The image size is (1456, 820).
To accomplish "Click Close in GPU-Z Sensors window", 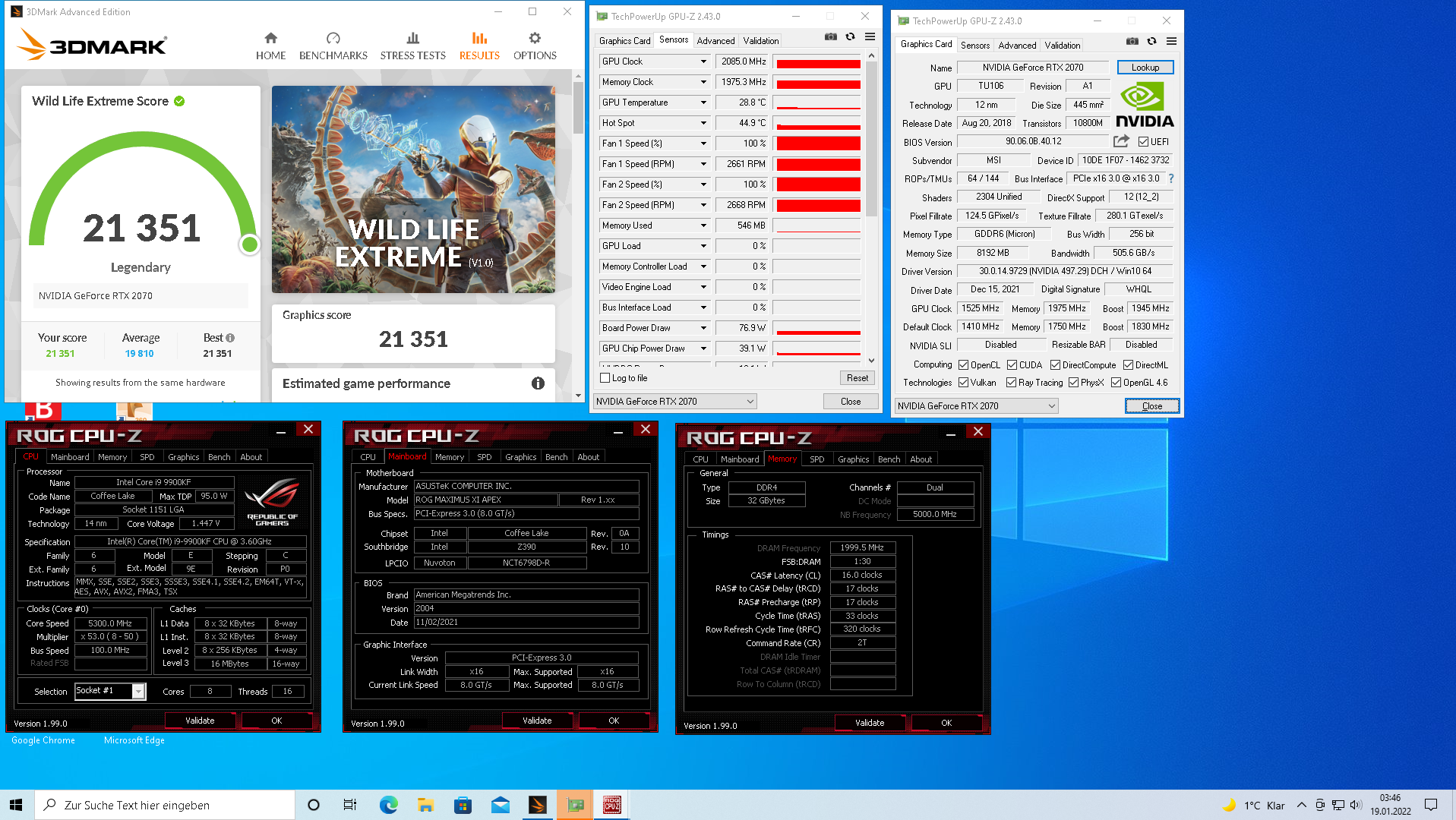I will tap(851, 402).
